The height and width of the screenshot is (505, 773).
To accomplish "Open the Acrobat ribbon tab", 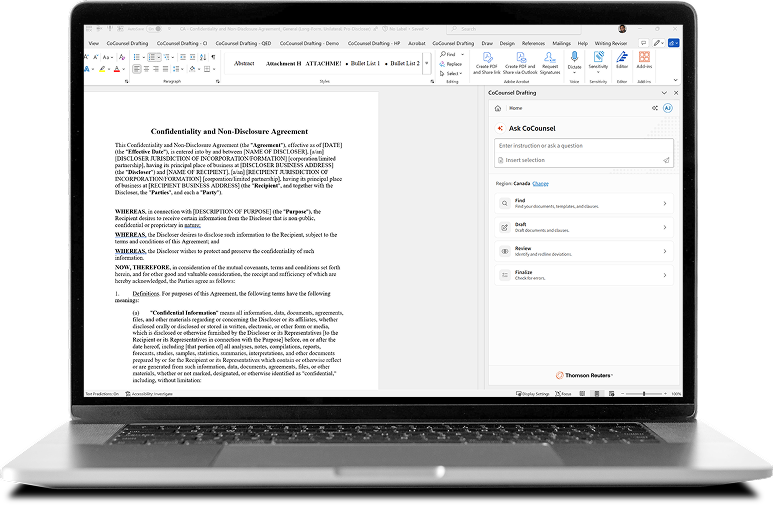I will tap(417, 43).
